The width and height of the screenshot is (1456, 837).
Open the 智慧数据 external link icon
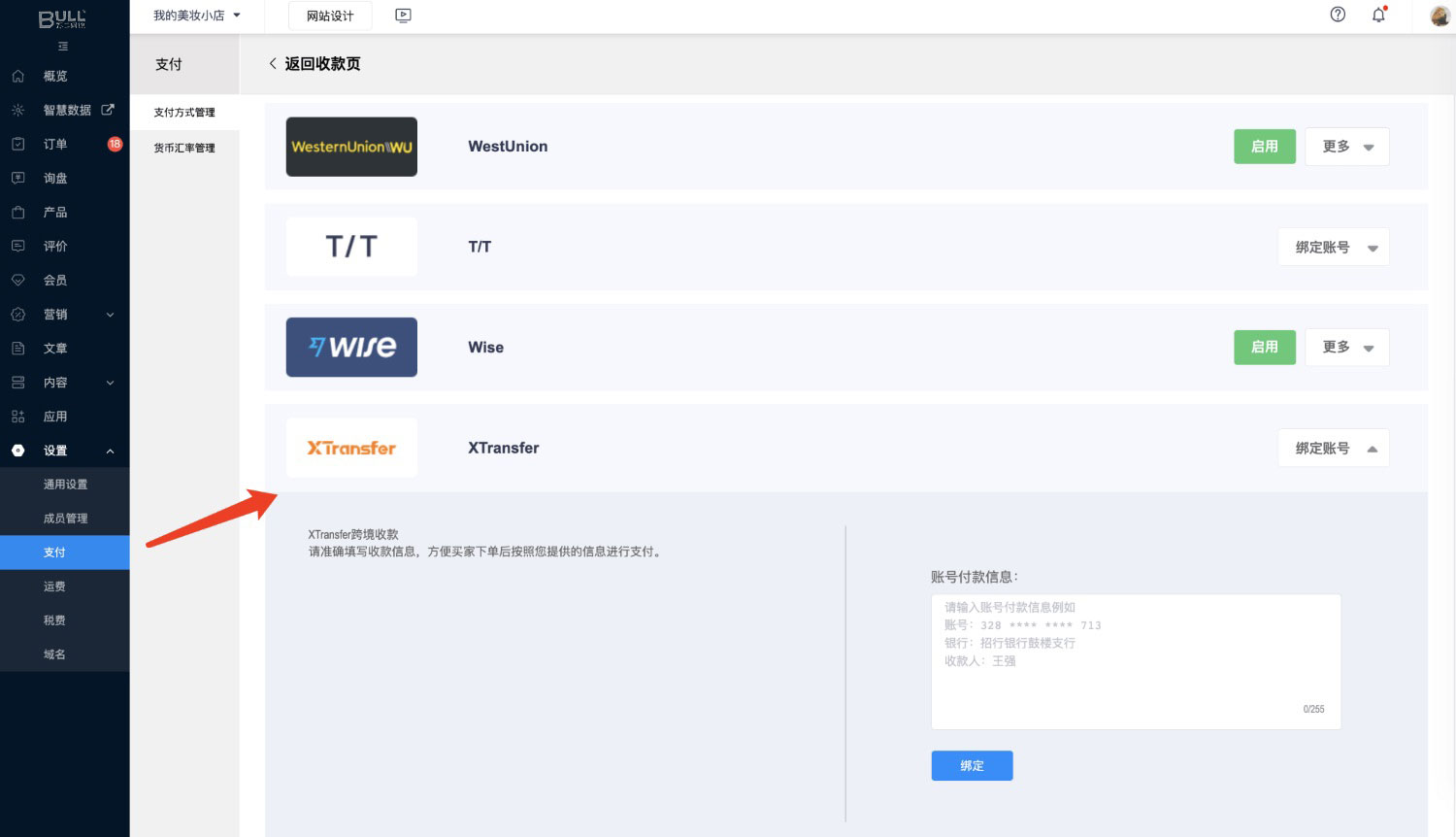point(108,110)
